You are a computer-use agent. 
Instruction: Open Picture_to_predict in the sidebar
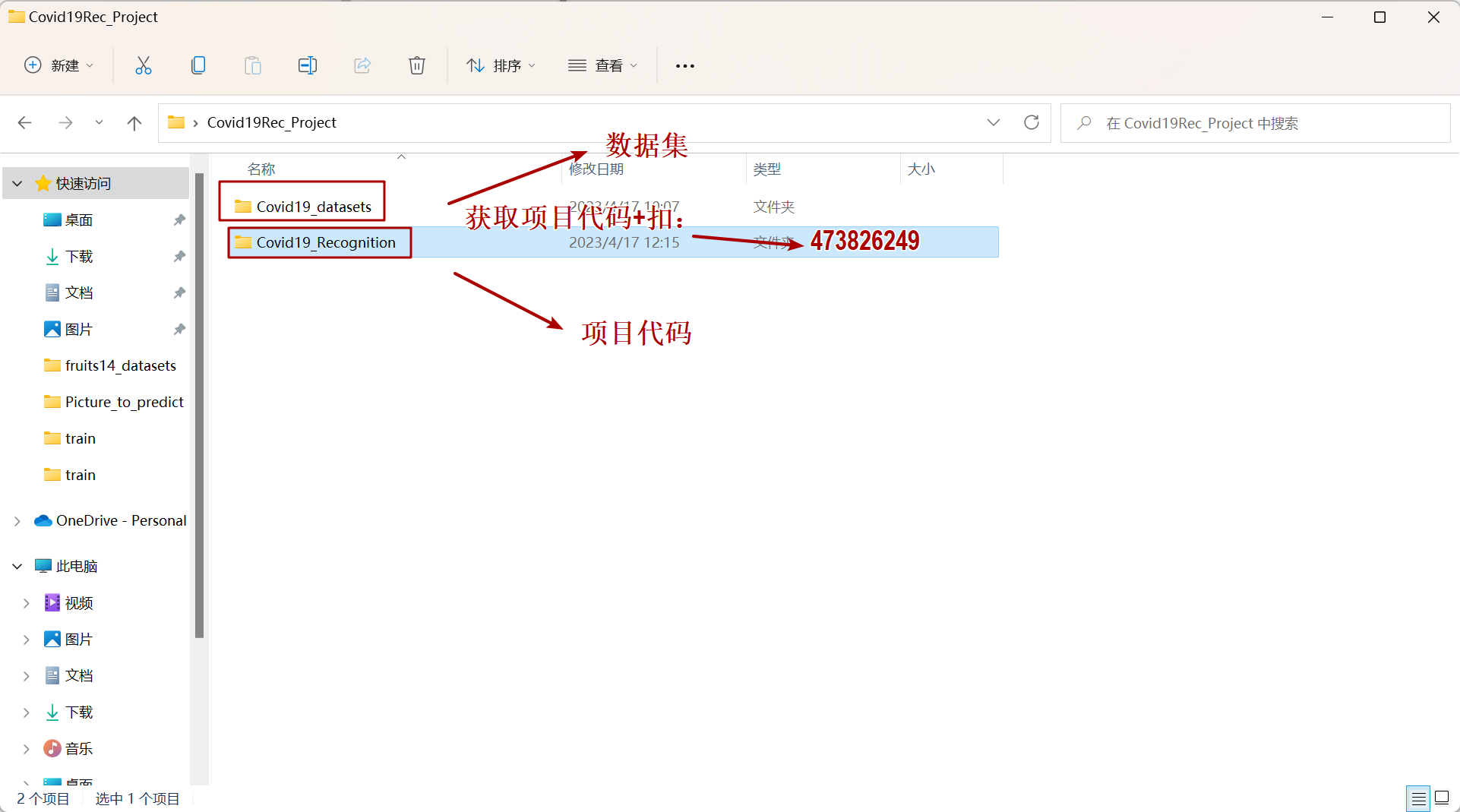coord(114,402)
